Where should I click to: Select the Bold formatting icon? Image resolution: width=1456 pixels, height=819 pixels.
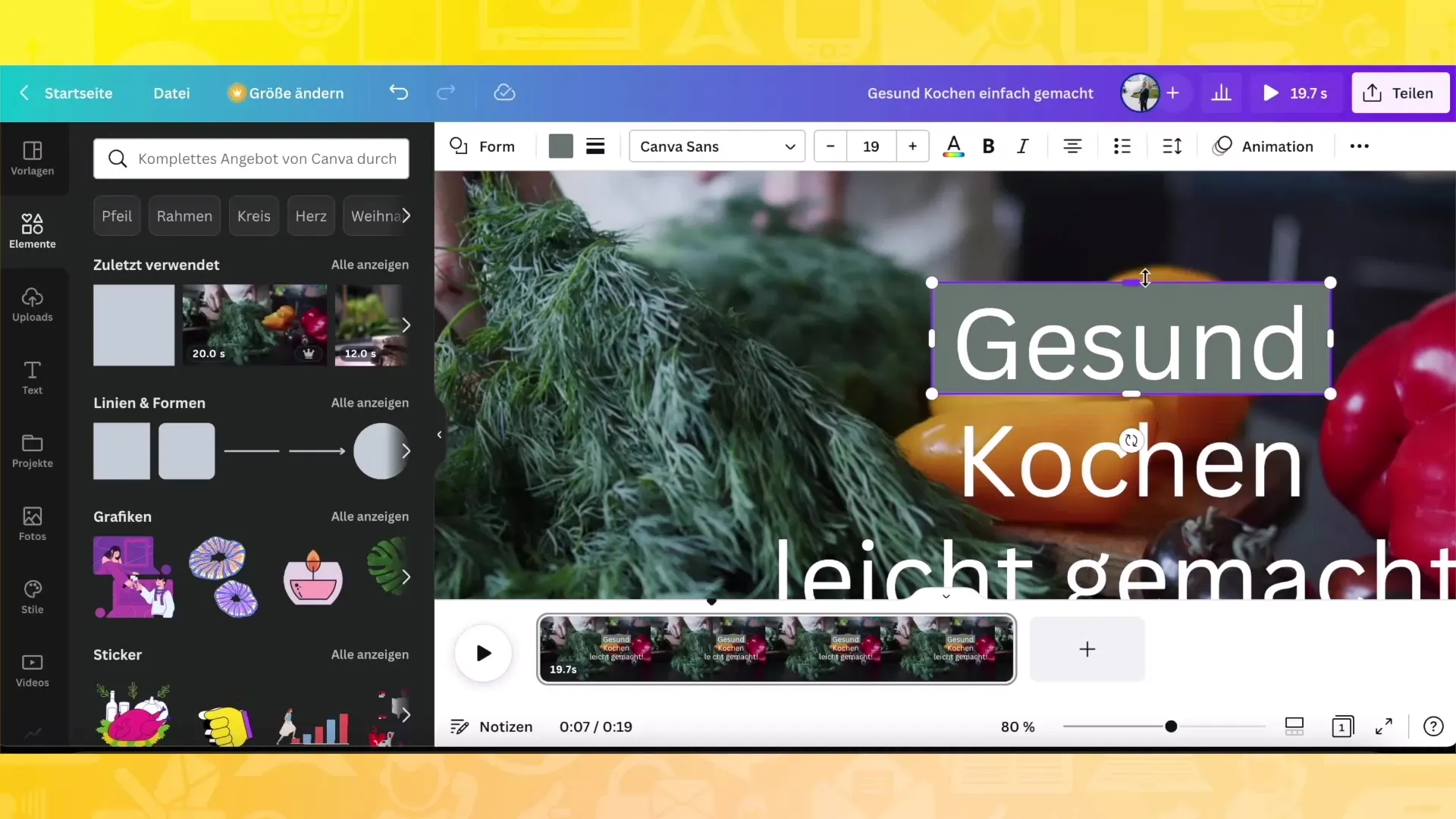pos(989,147)
